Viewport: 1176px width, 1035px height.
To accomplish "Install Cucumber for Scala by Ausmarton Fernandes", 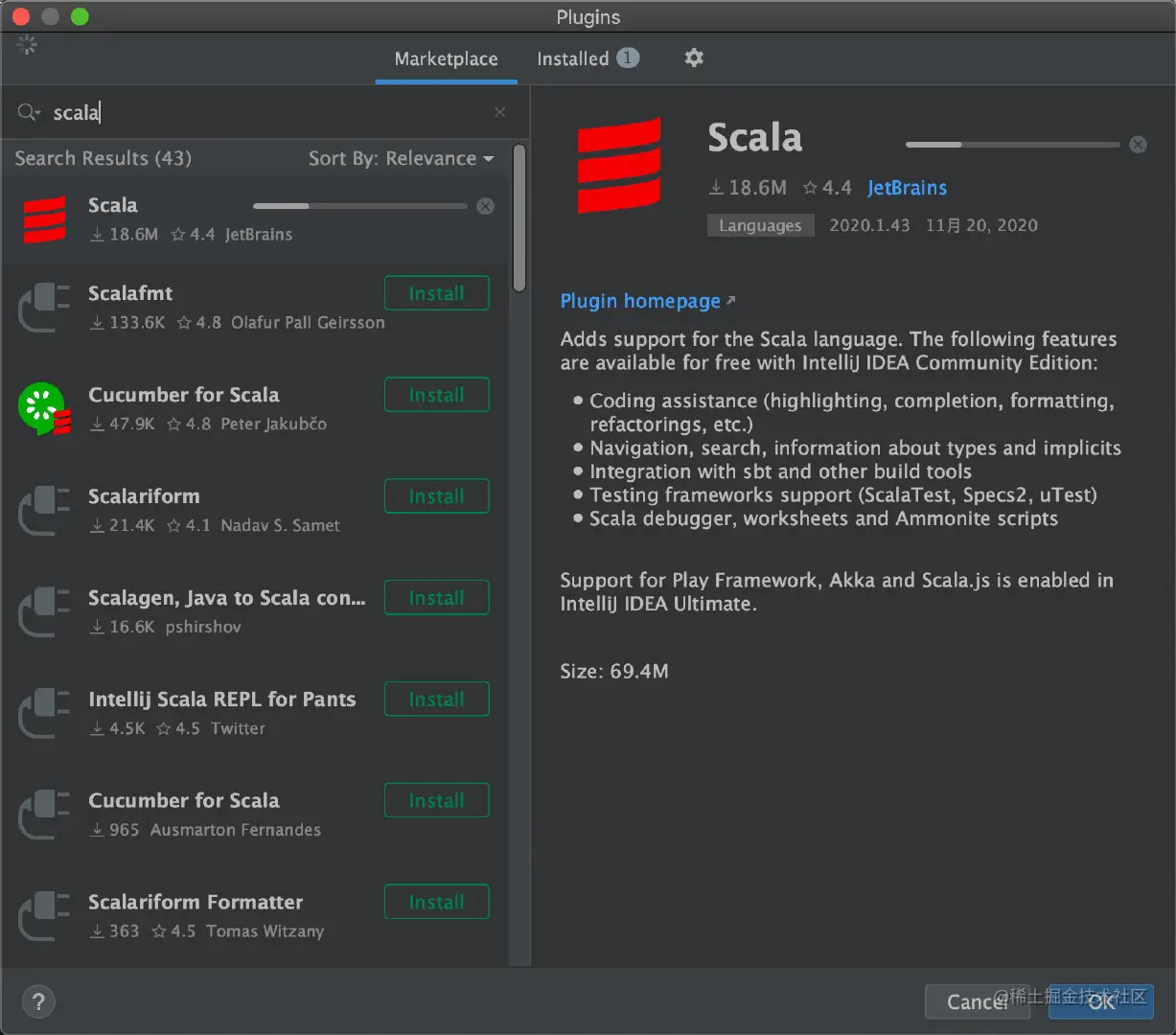I will click(x=437, y=801).
